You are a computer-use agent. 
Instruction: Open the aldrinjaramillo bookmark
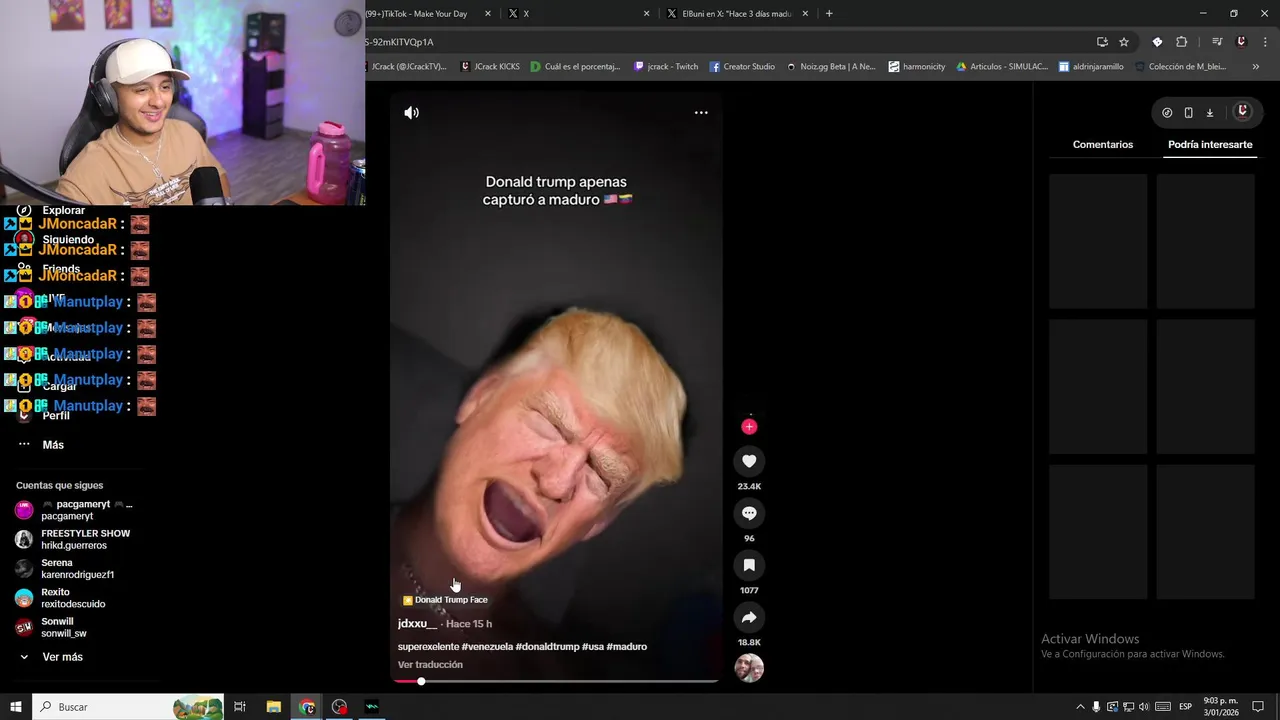tap(1091, 67)
